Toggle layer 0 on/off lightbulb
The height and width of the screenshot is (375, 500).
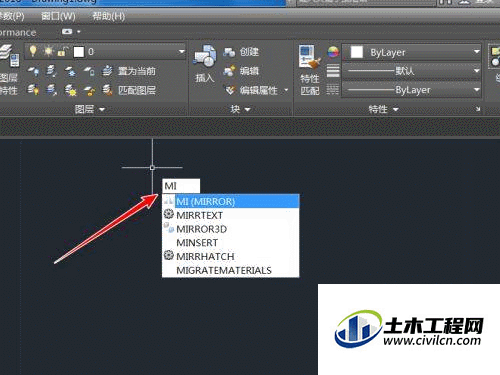33,51
